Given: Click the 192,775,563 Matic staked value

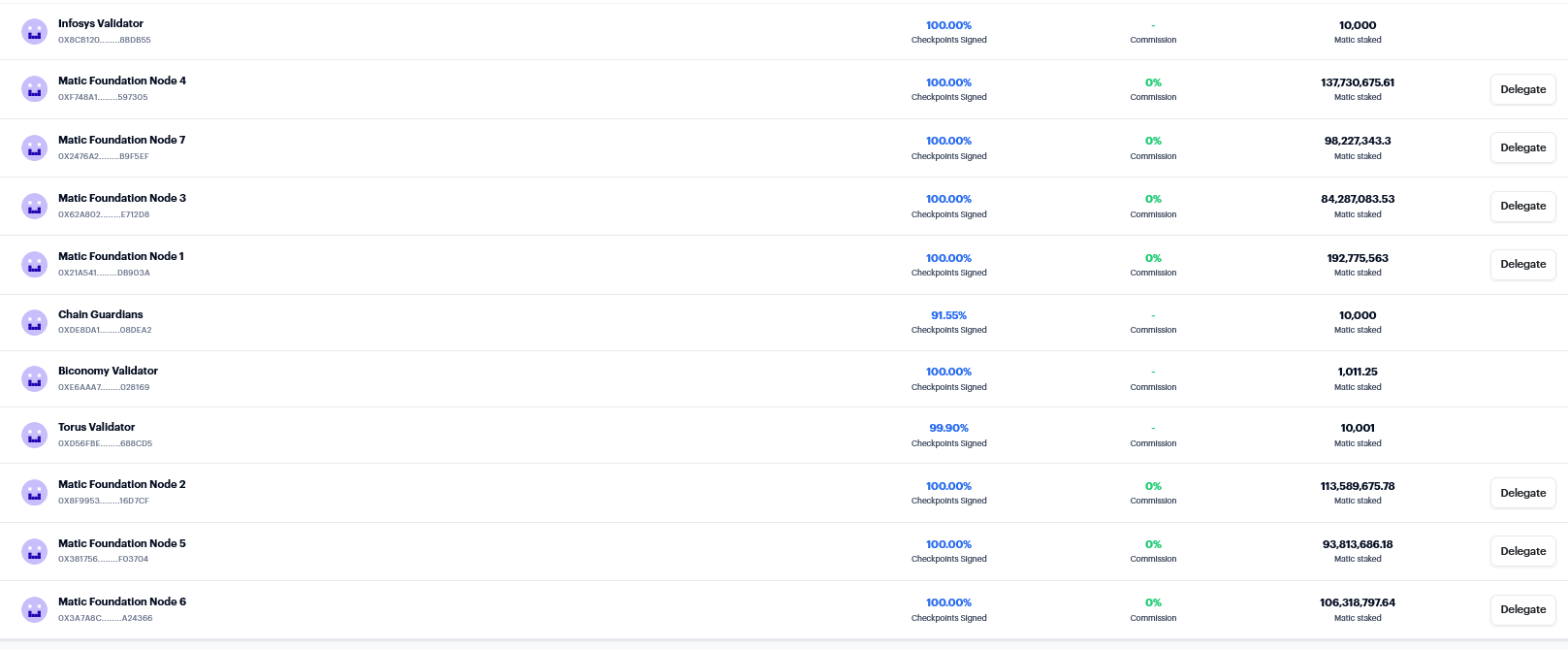Looking at the screenshot, I should (x=1358, y=258).
